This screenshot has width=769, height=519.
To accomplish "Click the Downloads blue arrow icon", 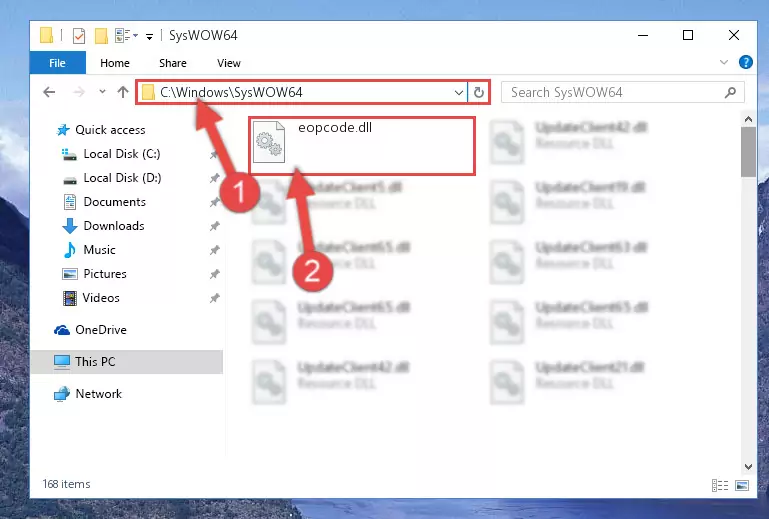I will click(x=70, y=226).
